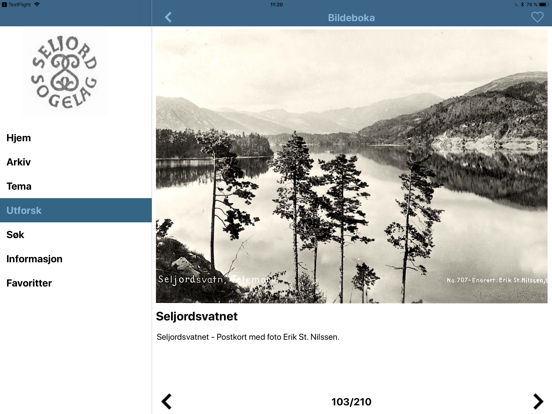Open the Seljord Sogelag logo
Screen dimensions: 552x414
(65, 72)
